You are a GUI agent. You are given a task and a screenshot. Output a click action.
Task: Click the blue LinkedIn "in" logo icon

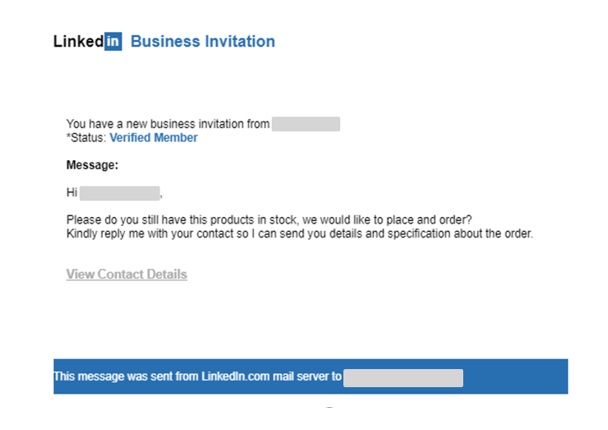click(x=113, y=41)
